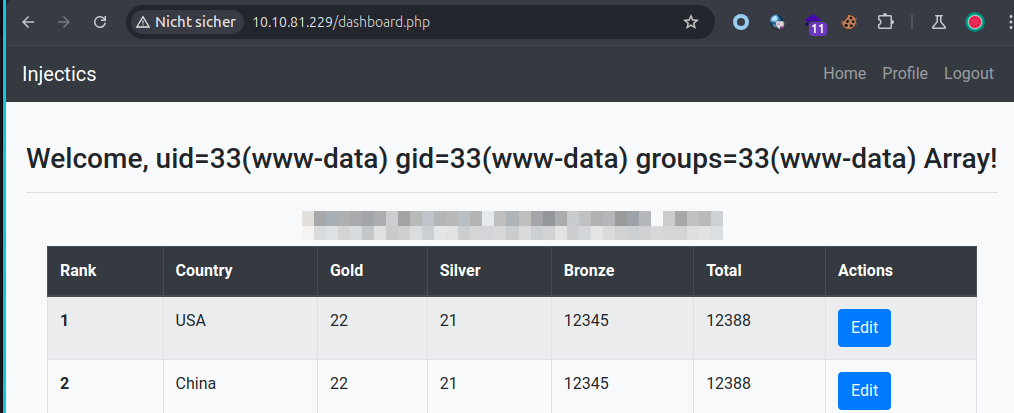Open the globe extension icon
This screenshot has width=1014, height=413.
777,22
